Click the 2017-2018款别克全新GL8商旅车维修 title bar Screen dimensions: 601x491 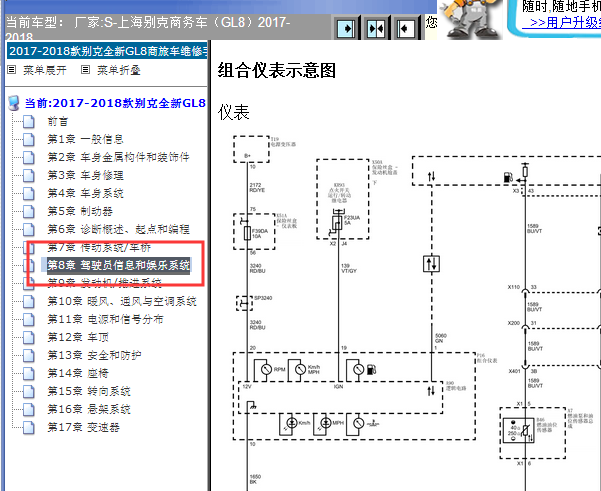(x=107, y=51)
